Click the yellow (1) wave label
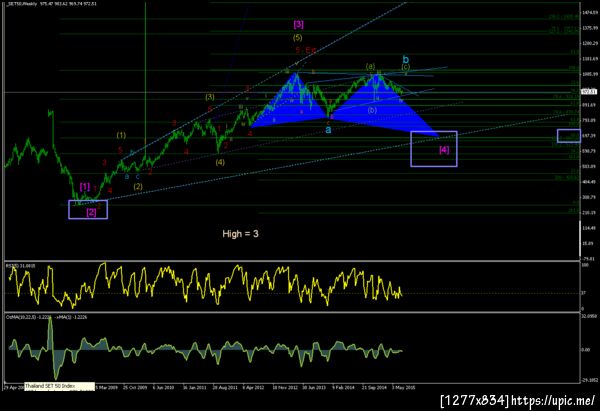Viewport: 600px width, 411px height. (121, 135)
